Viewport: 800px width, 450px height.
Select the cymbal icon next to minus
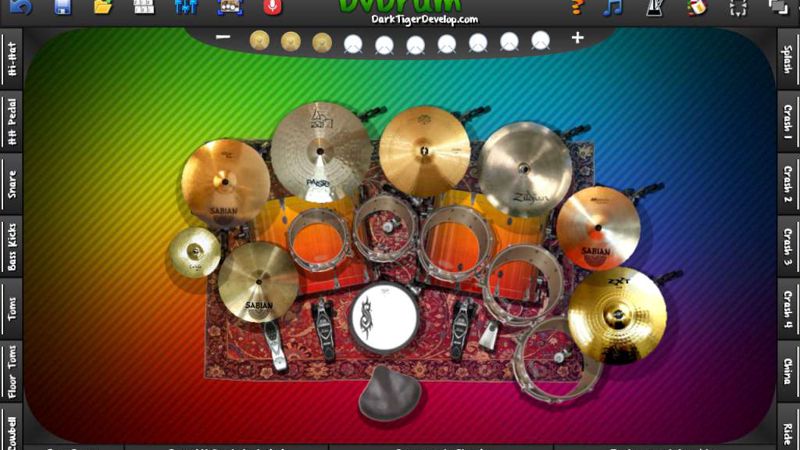pyautogui.click(x=260, y=40)
